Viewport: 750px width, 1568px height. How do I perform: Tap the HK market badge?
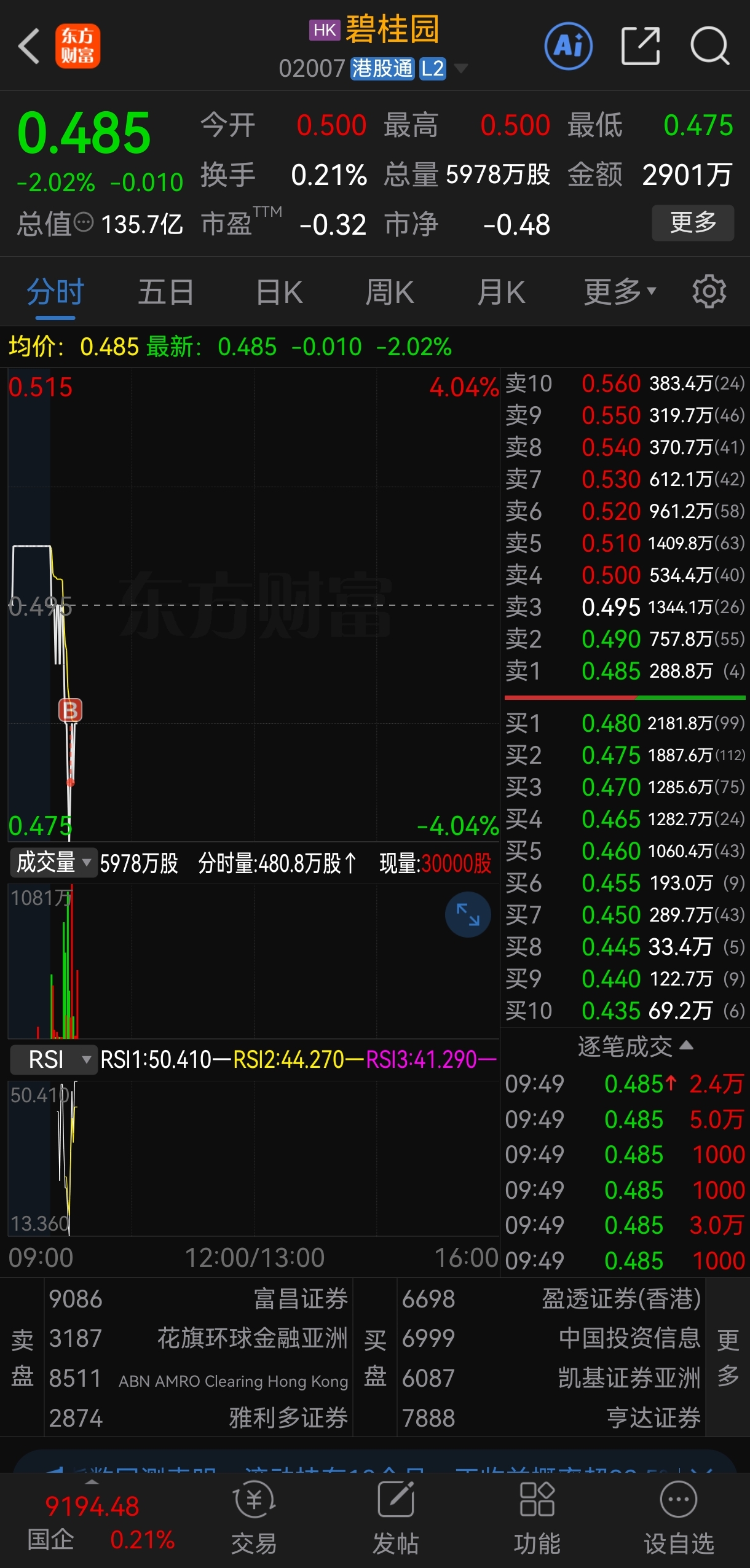(x=325, y=30)
